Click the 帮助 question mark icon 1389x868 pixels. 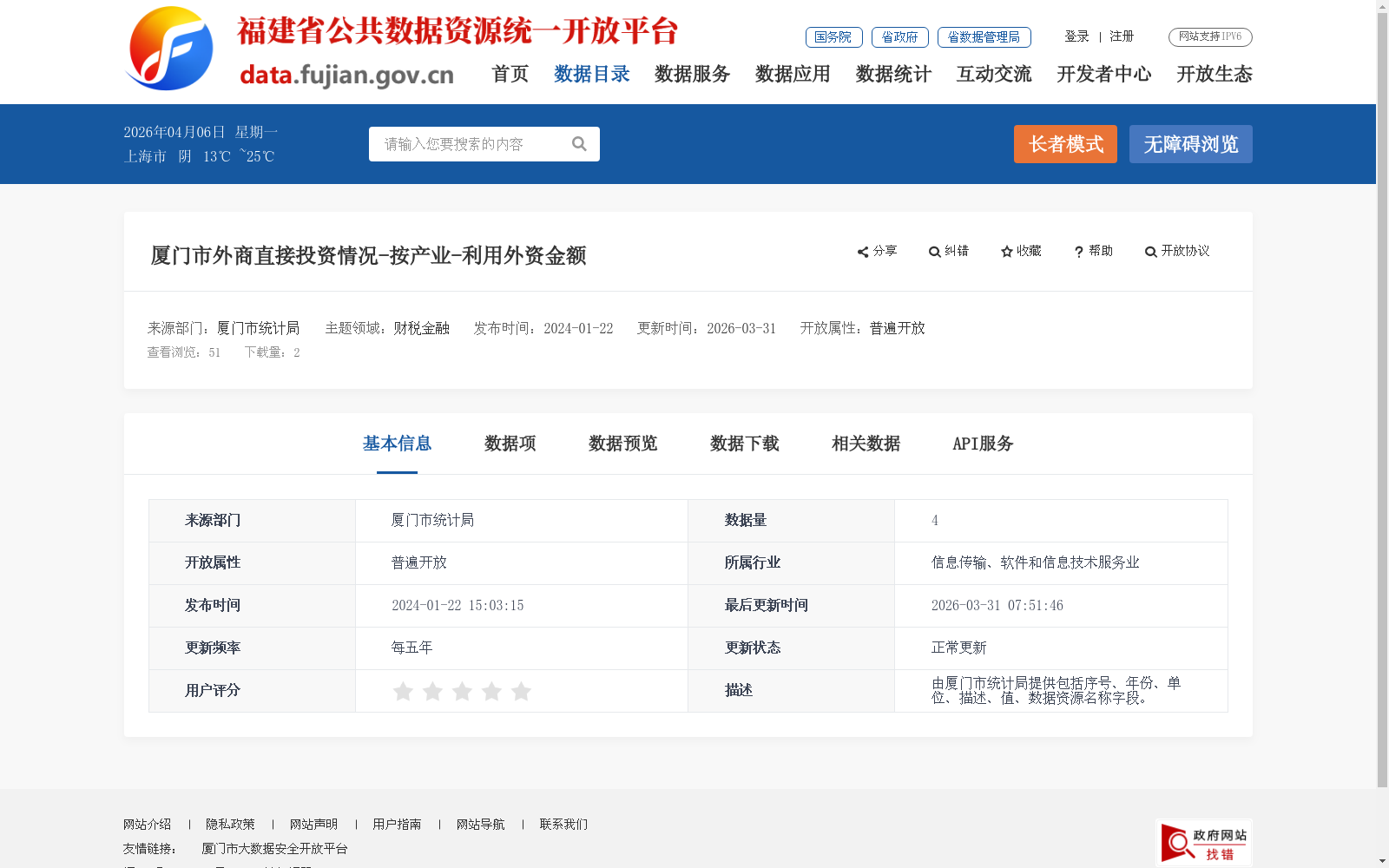click(x=1078, y=252)
